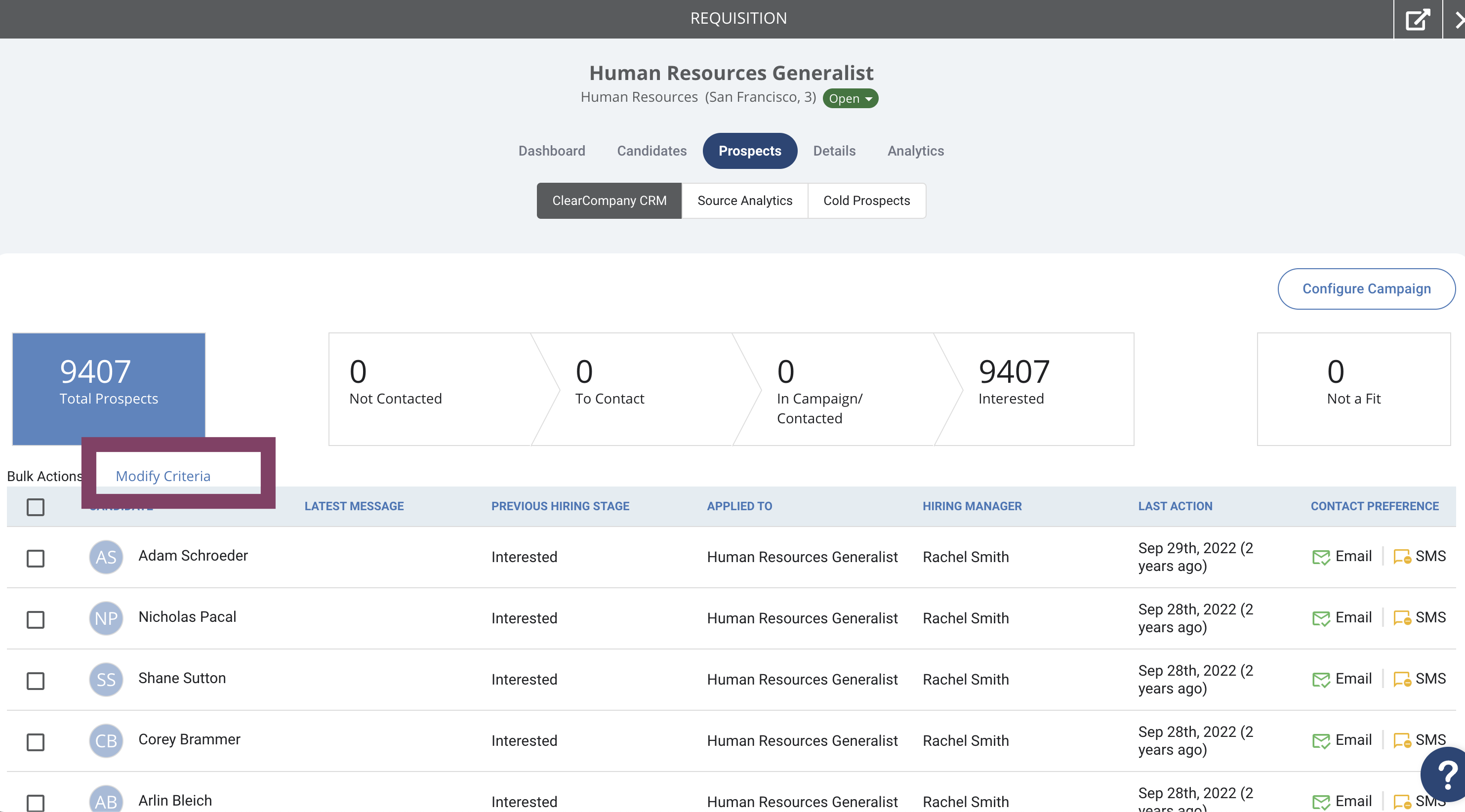
Task: Click SMS icon in Adam Schroeder row
Action: coord(1402,557)
